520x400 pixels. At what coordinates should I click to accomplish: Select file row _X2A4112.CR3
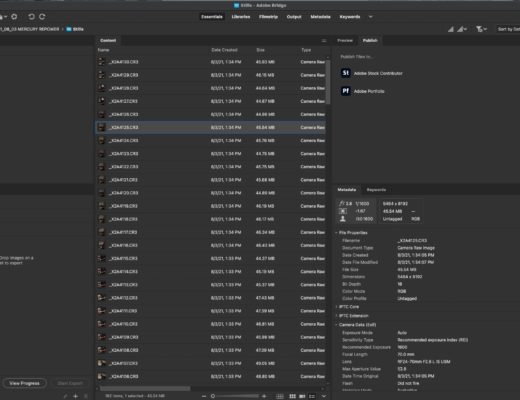[x=211, y=298]
